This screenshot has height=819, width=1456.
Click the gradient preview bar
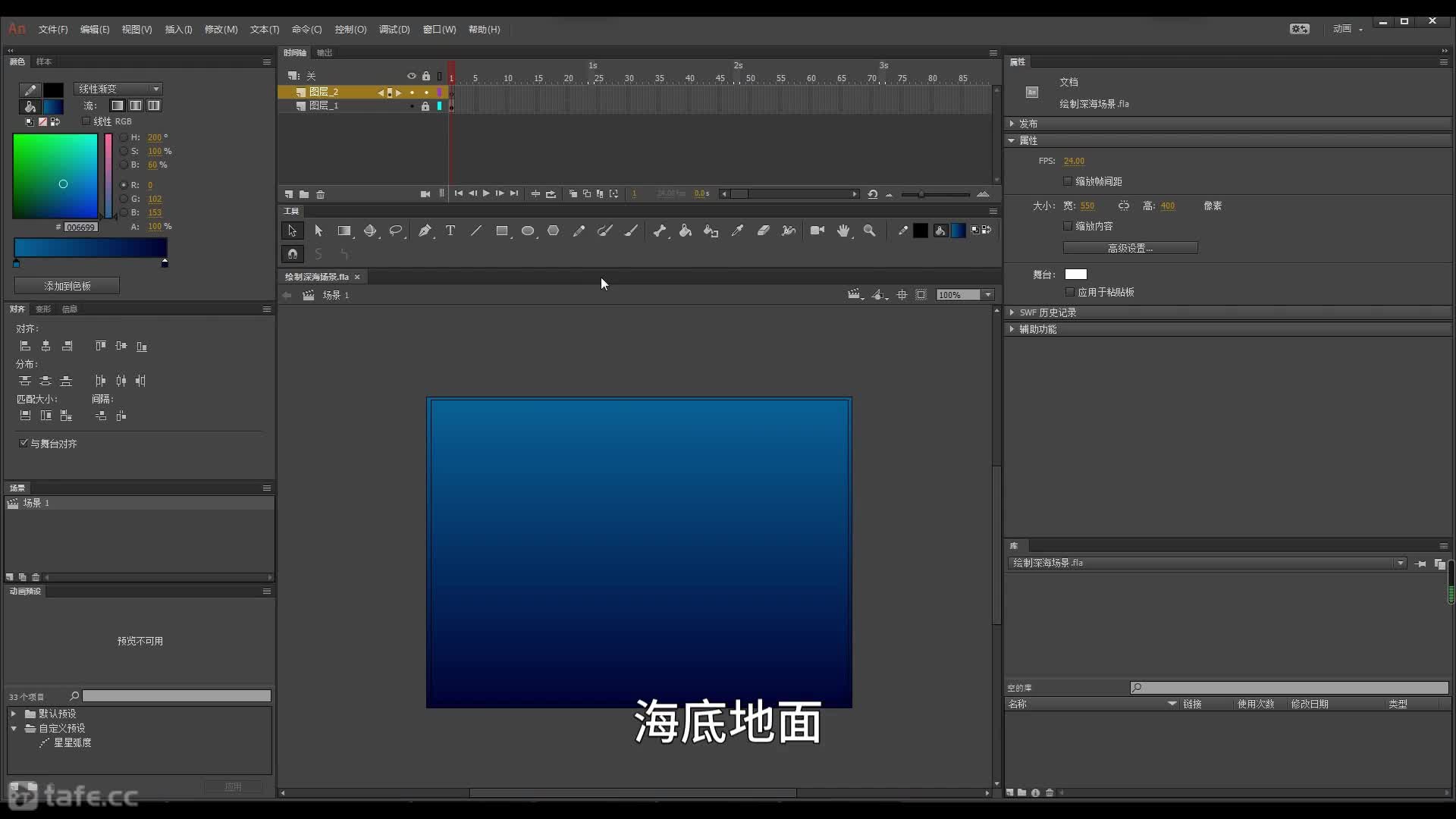90,248
